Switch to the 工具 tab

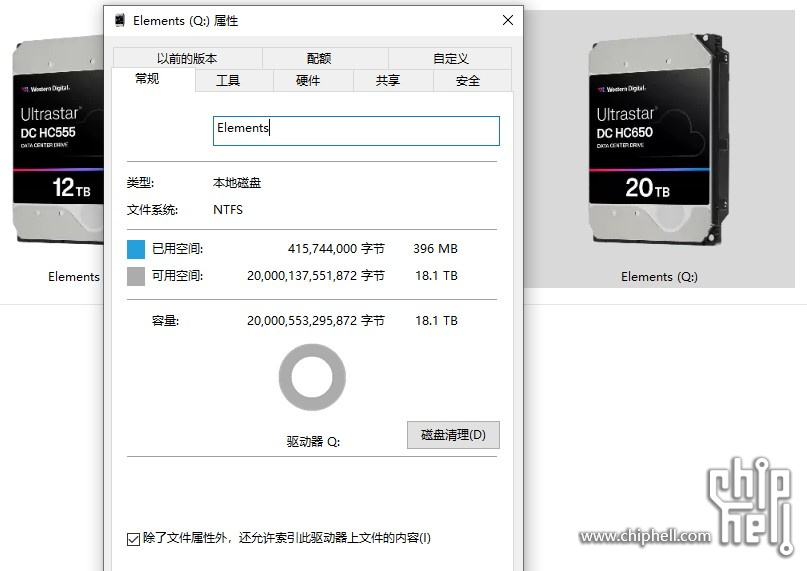(234, 81)
